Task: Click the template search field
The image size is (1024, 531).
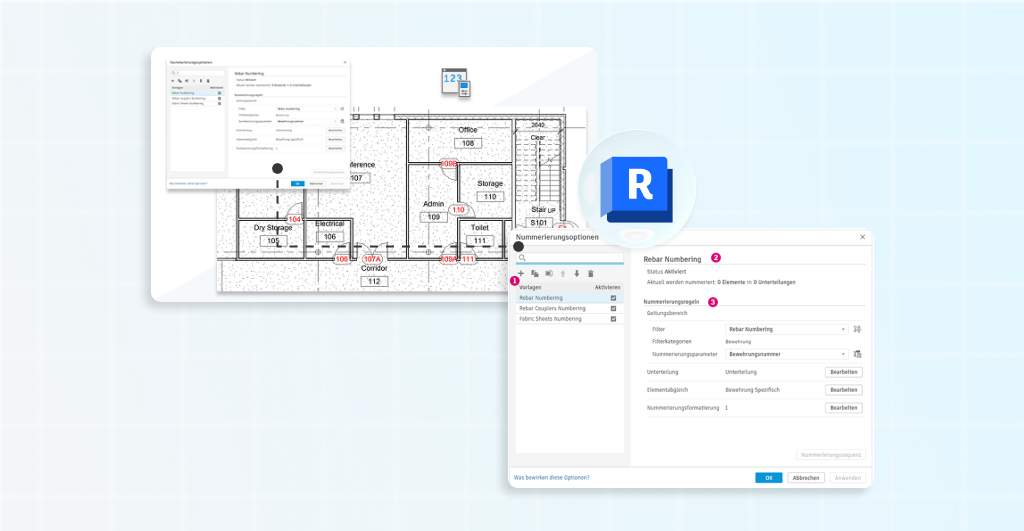Action: (x=570, y=259)
